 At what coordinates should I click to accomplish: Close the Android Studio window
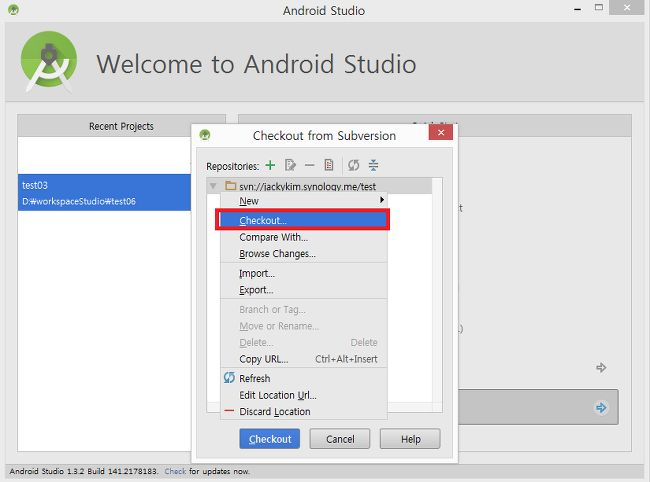click(x=627, y=7)
